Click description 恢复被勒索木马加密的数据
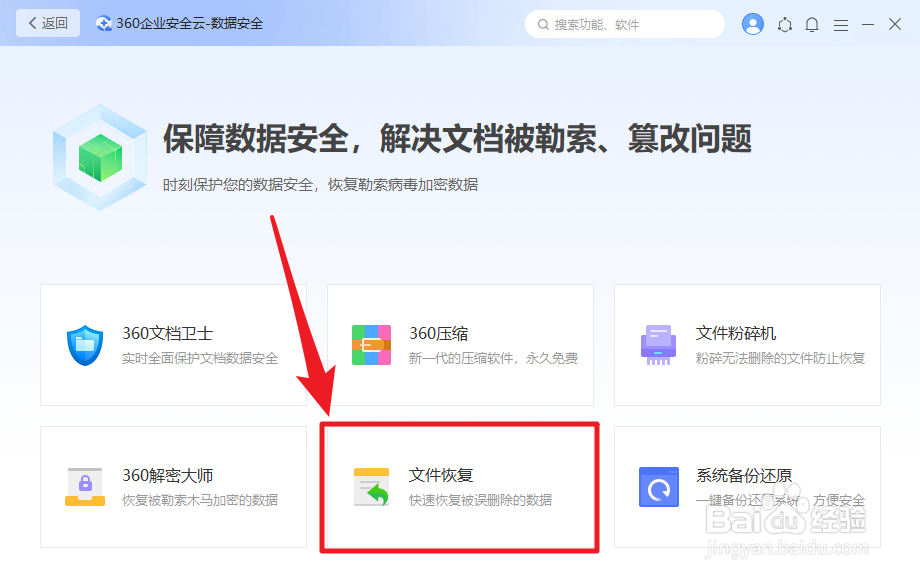920x580 pixels. pyautogui.click(x=199, y=500)
